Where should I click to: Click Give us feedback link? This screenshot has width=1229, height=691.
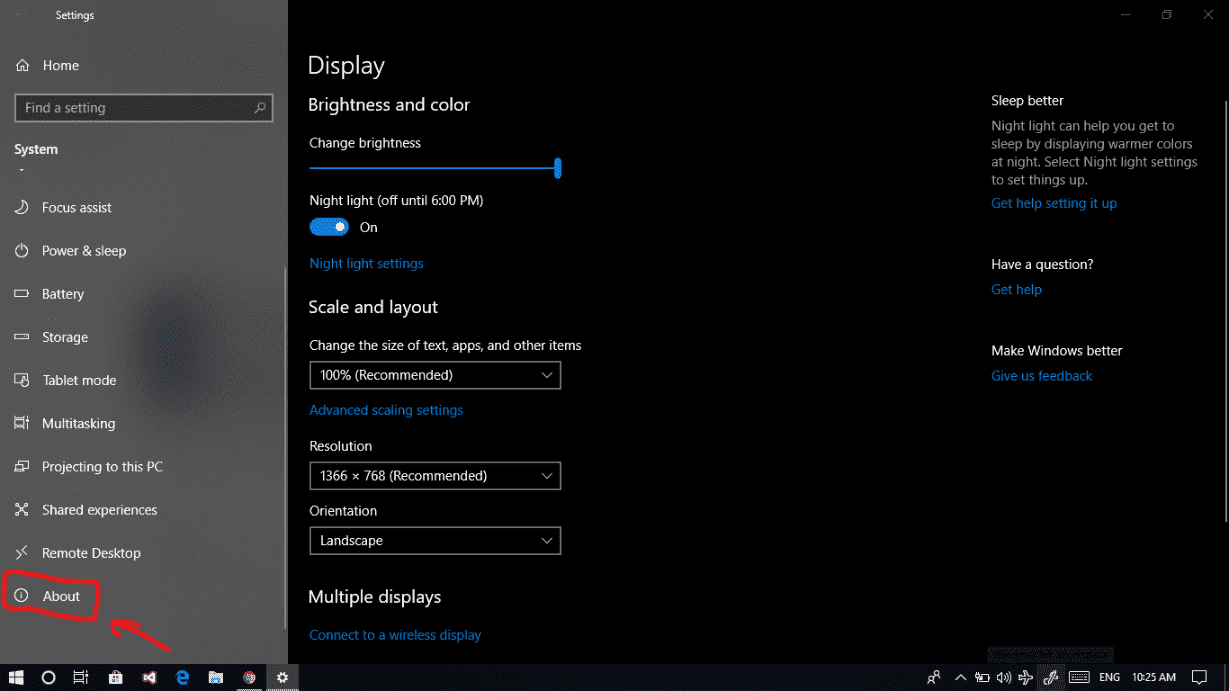[1041, 376]
